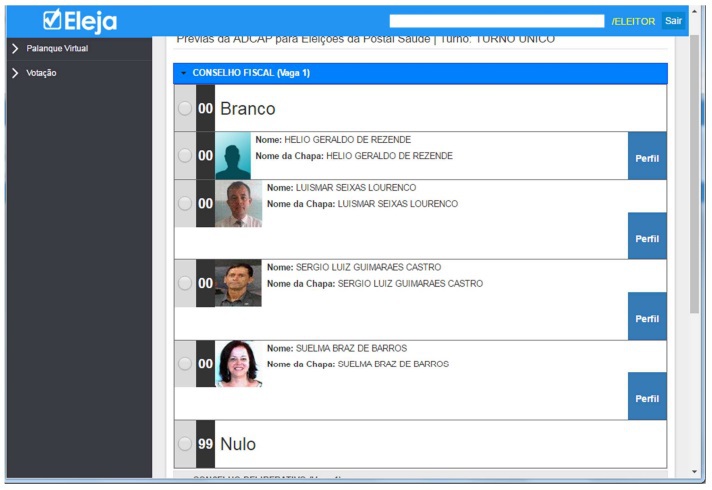The image size is (712, 490).
Task: Expand the Palanque Virtual chevron
Action: tap(15, 48)
